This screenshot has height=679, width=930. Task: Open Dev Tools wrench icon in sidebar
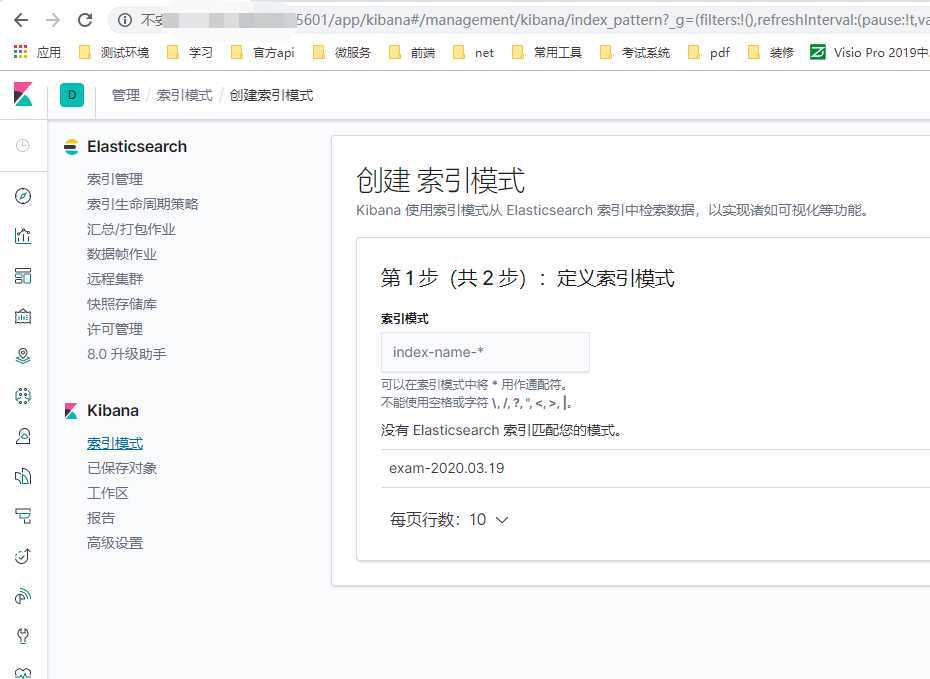[23, 636]
